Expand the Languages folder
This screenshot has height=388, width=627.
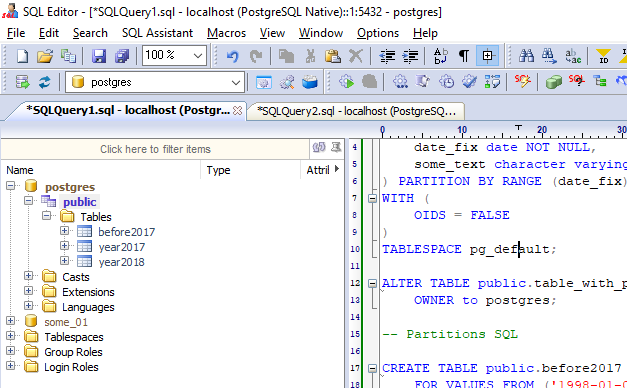pyautogui.click(x=28, y=306)
